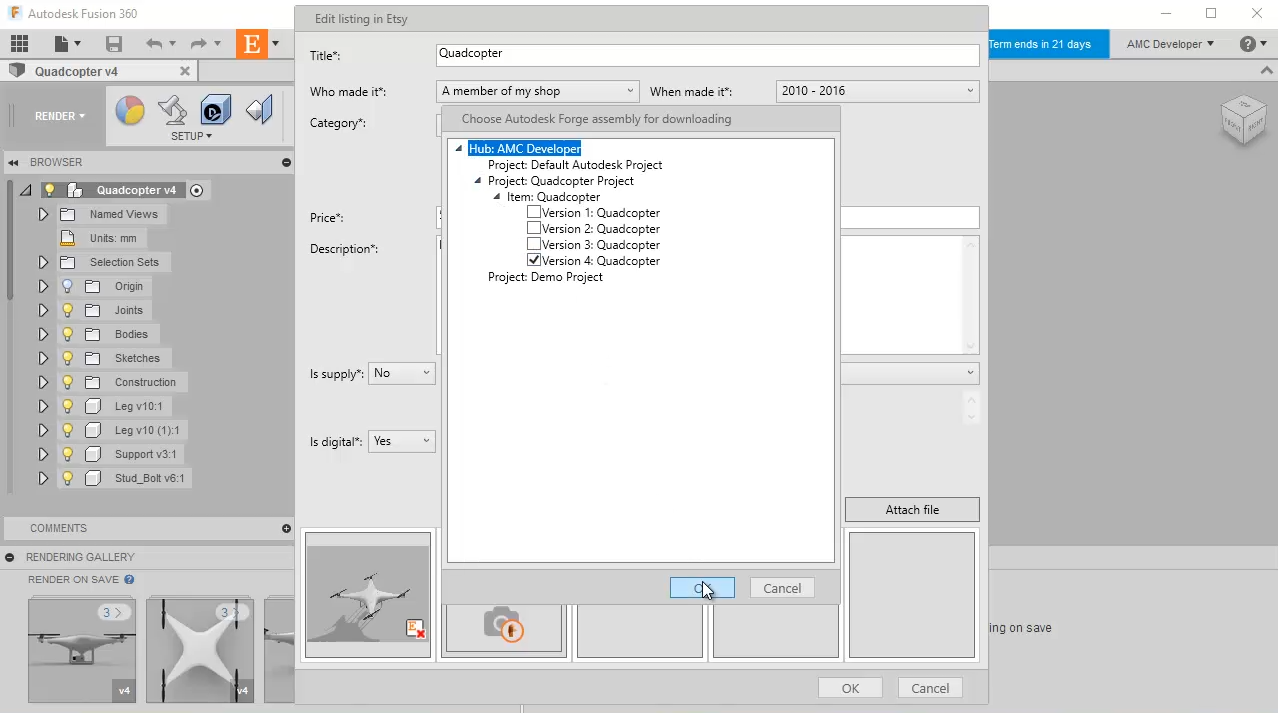Screen dimensions: 1278x713
Task: Cancel the Forge assembly chooser dialog
Action: pyautogui.click(x=782, y=588)
